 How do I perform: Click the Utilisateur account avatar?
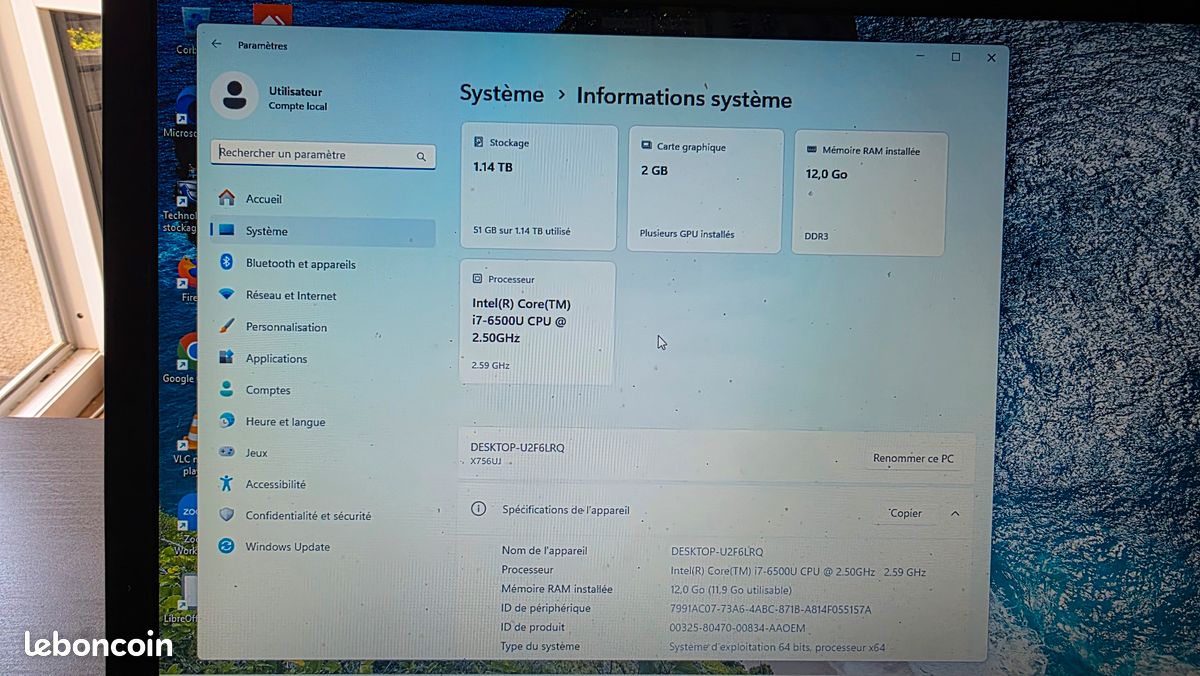pyautogui.click(x=234, y=96)
